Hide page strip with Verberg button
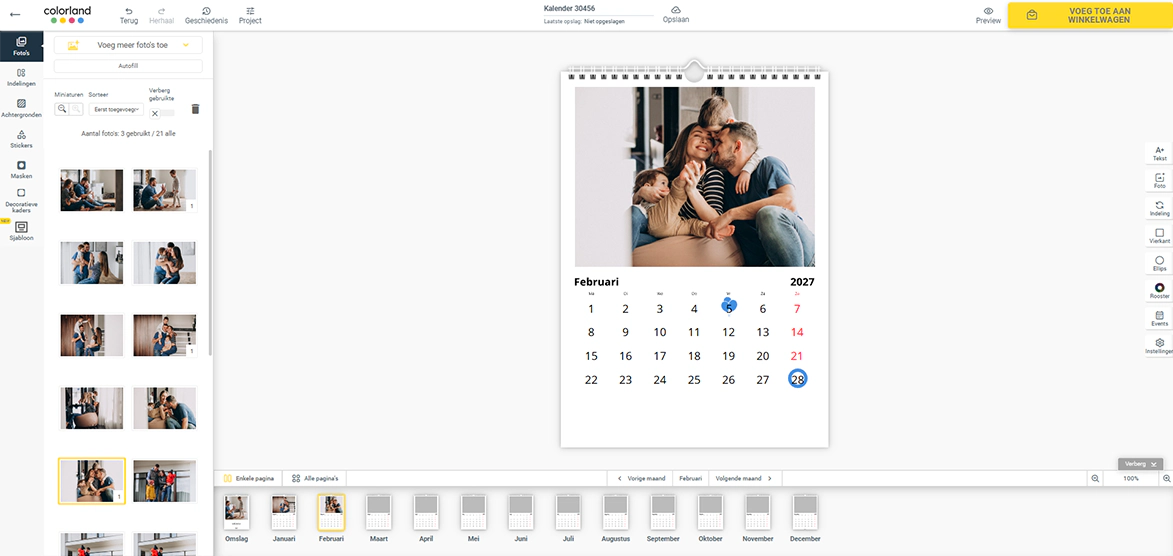Image resolution: width=1173 pixels, height=556 pixels. pyautogui.click(x=1140, y=464)
